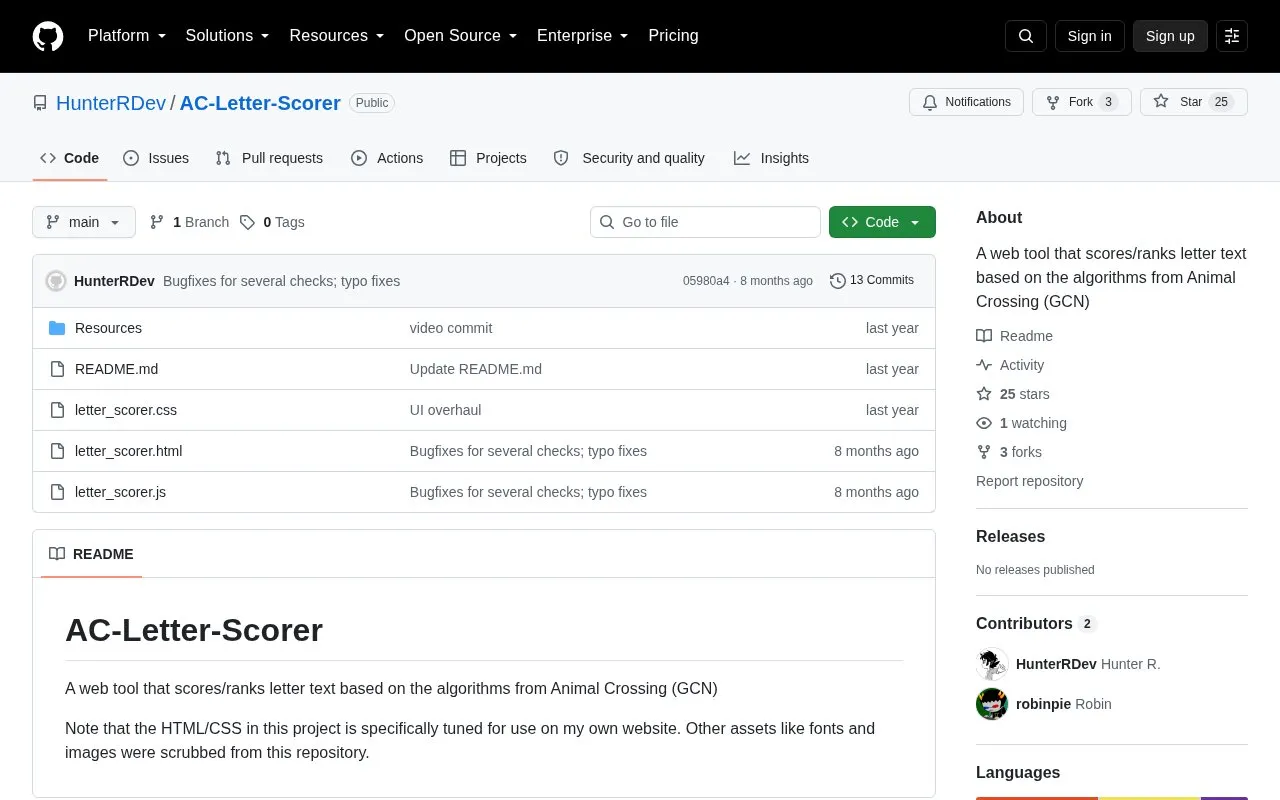Image resolution: width=1280 pixels, height=800 pixels.
Task: Click the Notifications button
Action: [x=966, y=102]
